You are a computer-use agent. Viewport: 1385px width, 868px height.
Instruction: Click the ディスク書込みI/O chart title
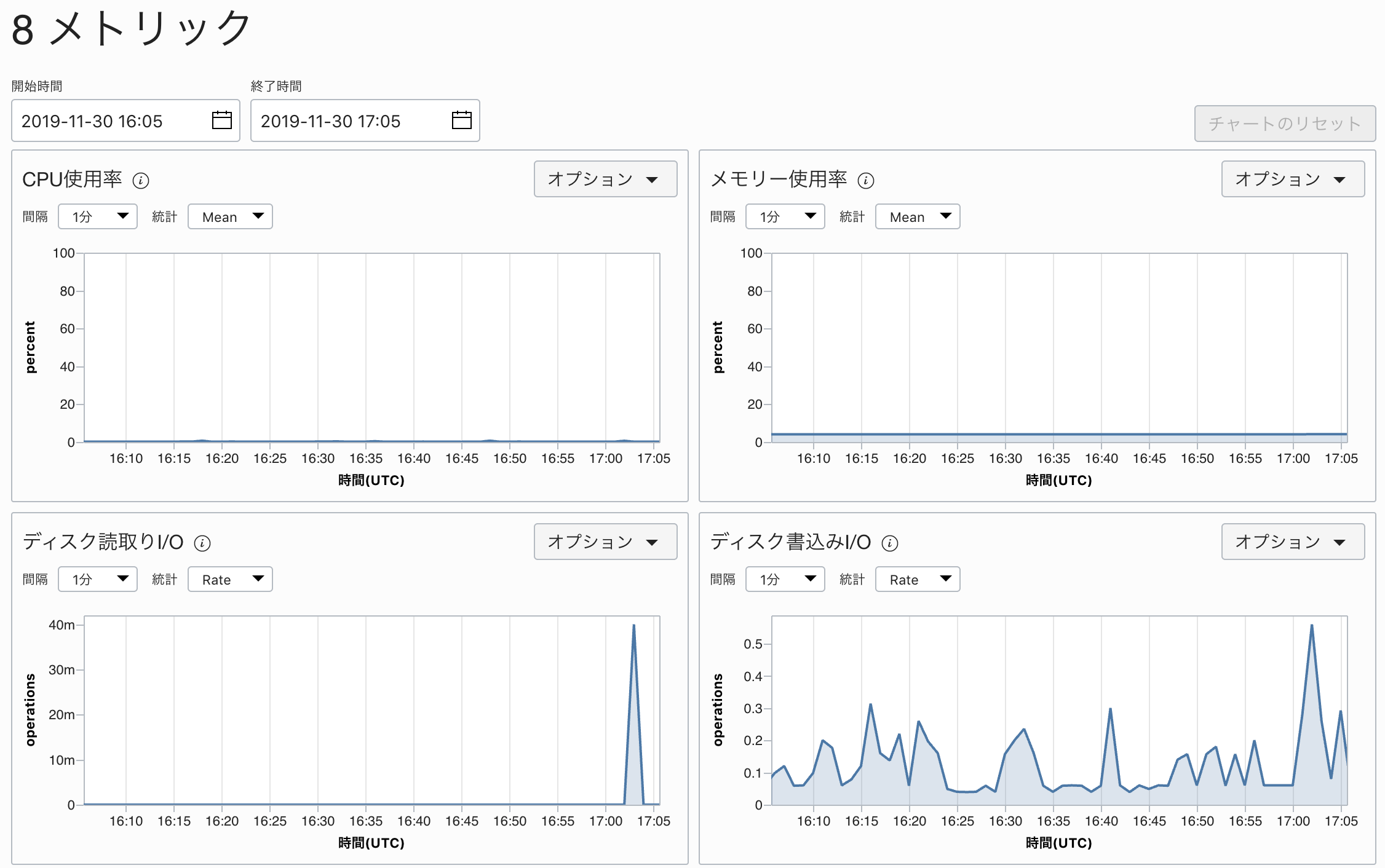[790, 542]
